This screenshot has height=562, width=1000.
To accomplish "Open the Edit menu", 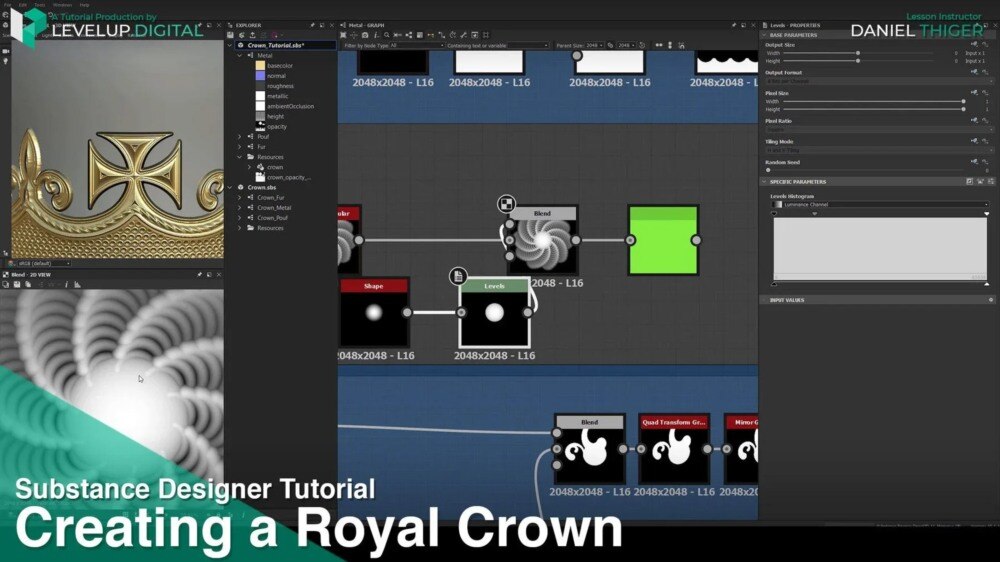I will point(23,4).
